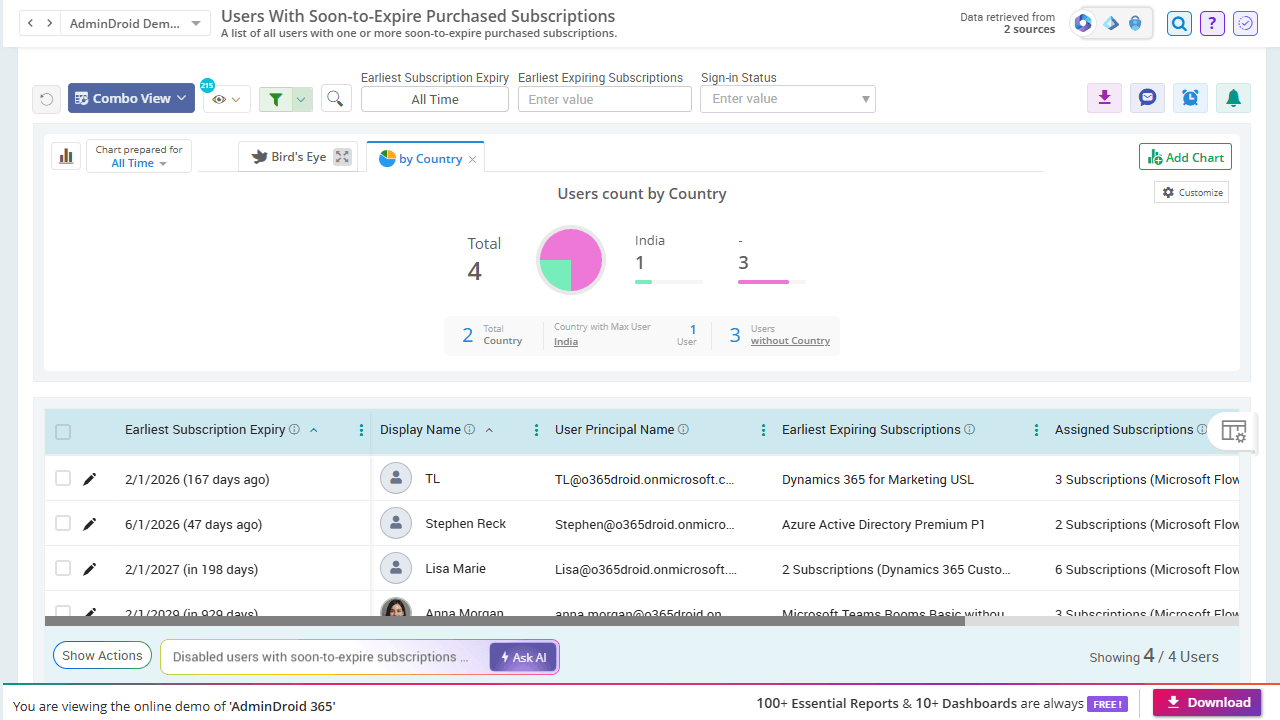Open the chat message icon

[1147, 98]
